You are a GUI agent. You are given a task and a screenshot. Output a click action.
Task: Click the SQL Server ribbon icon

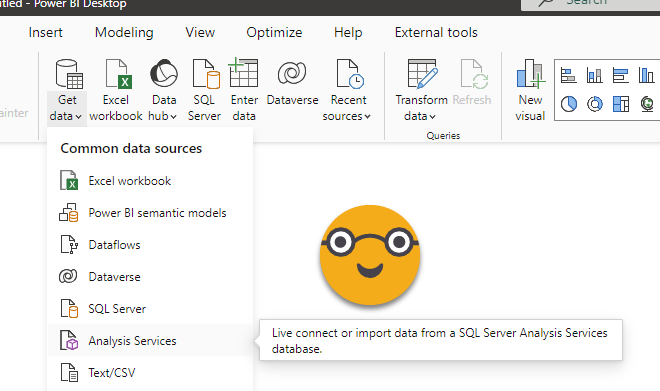206,74
